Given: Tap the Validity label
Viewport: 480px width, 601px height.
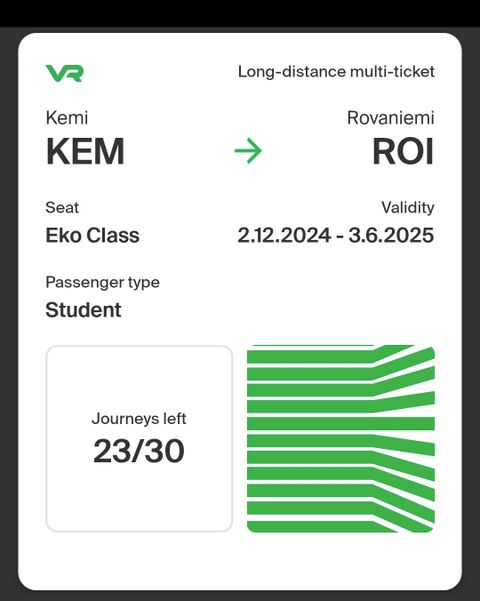Looking at the screenshot, I should pyautogui.click(x=408, y=207).
